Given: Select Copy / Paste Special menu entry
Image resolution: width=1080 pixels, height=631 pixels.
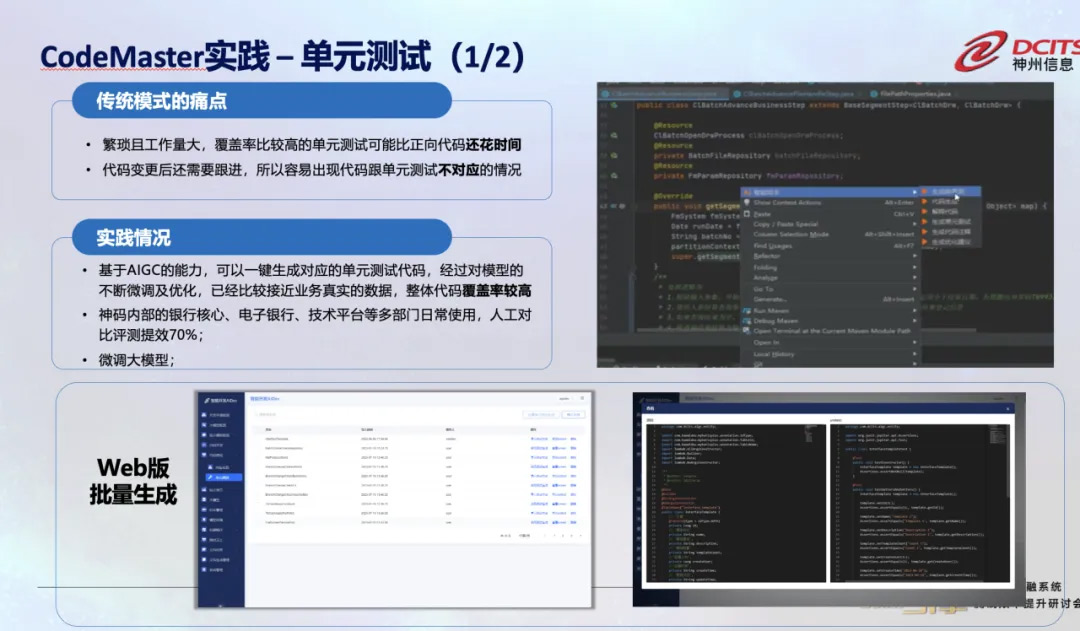Looking at the screenshot, I should 786,224.
